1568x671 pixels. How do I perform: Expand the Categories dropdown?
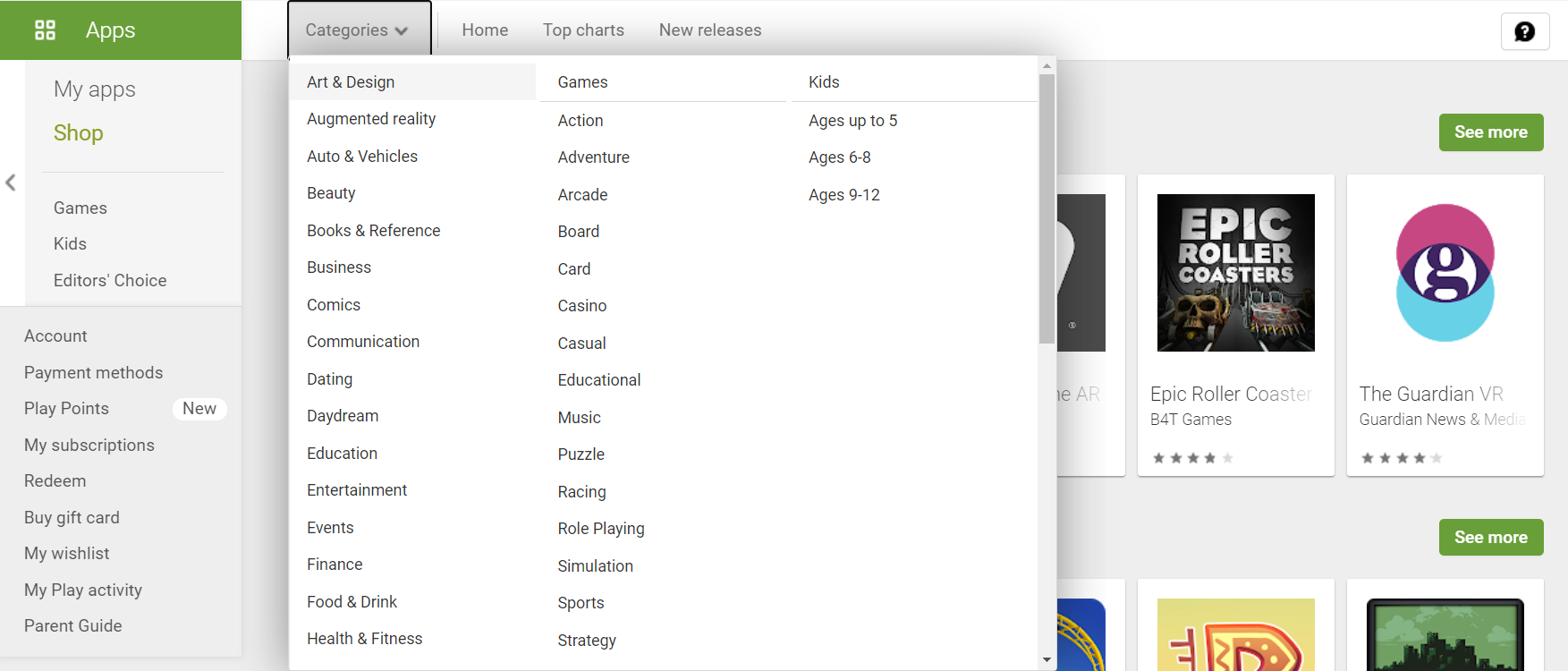358,30
